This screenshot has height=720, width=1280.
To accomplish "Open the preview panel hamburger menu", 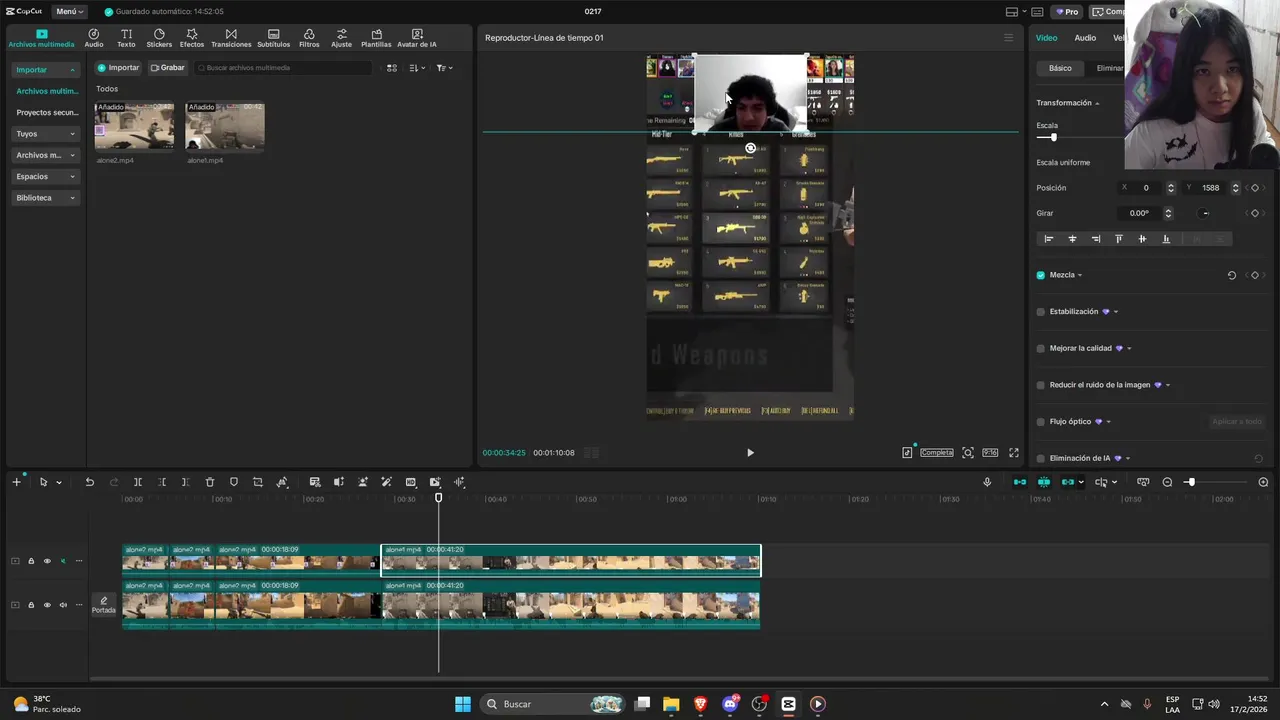I will tap(1008, 38).
